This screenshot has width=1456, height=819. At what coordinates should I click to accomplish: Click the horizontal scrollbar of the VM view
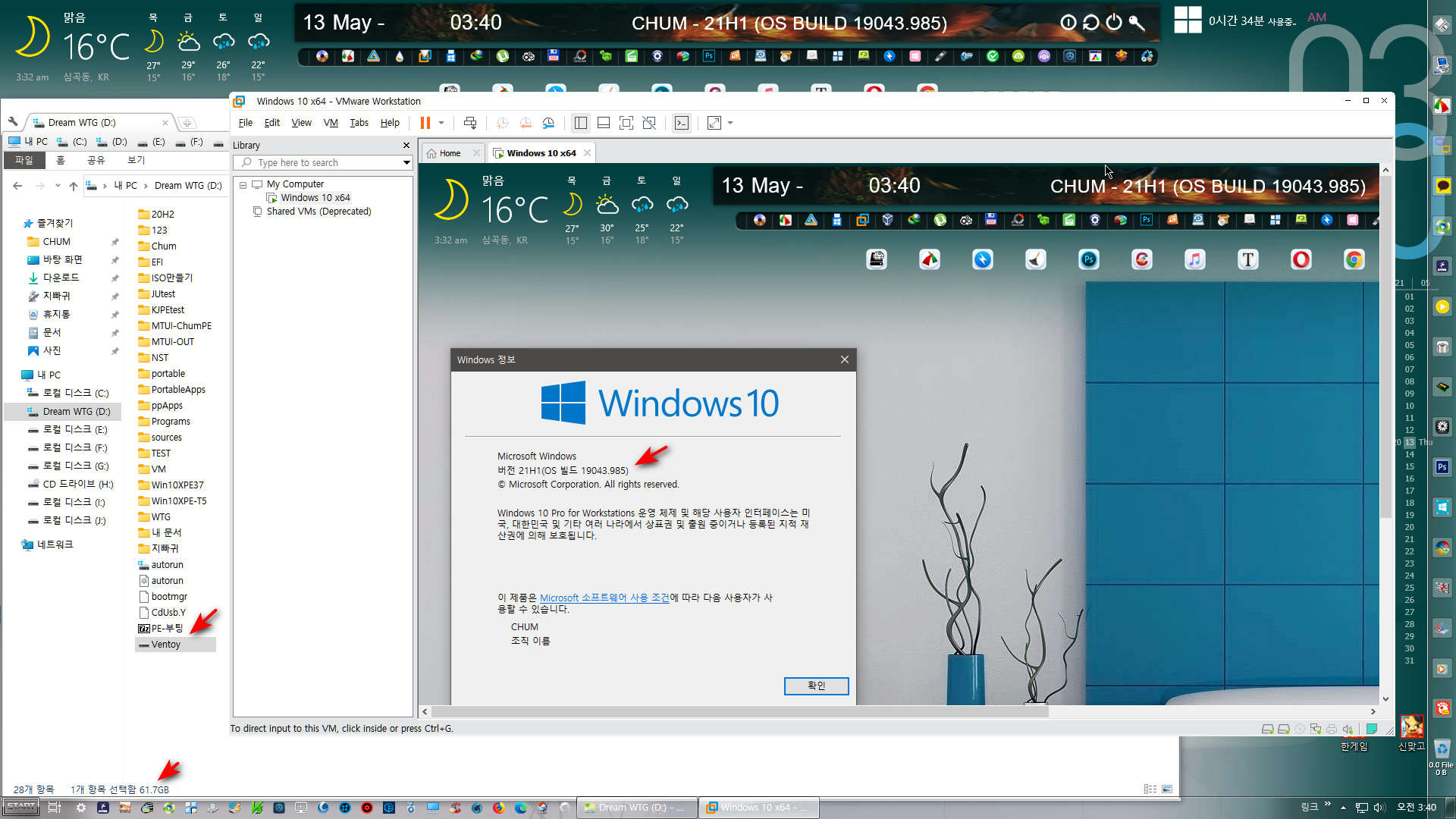tap(739, 712)
